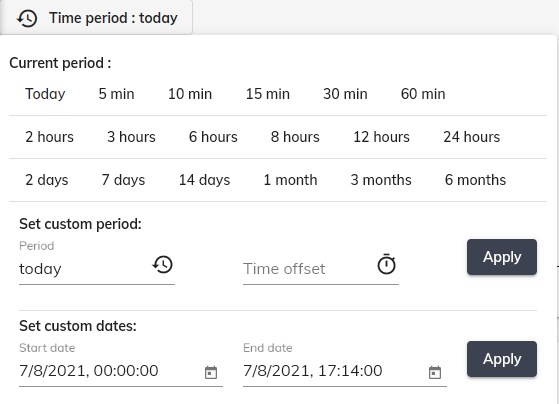Select the 6 months period
Viewport: 559px width, 404px height.
tap(475, 180)
